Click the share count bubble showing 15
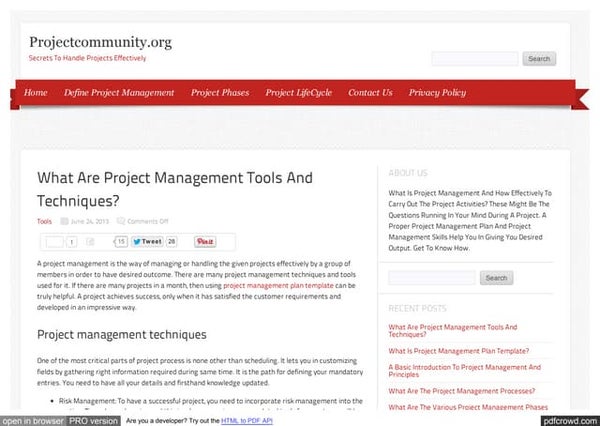Screen dimensions: 600x426 coord(121,242)
